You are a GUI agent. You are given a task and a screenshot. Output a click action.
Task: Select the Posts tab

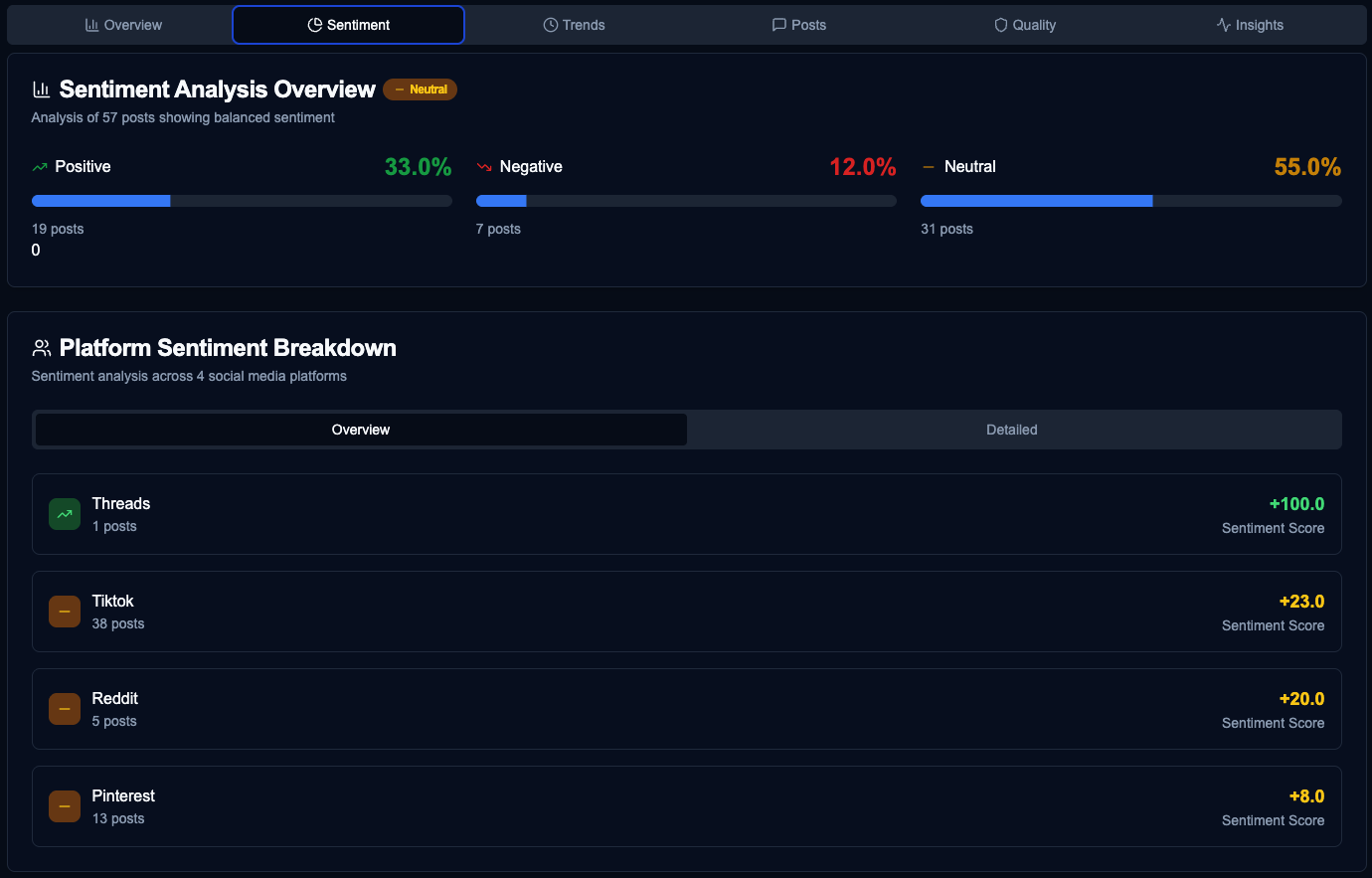point(799,24)
